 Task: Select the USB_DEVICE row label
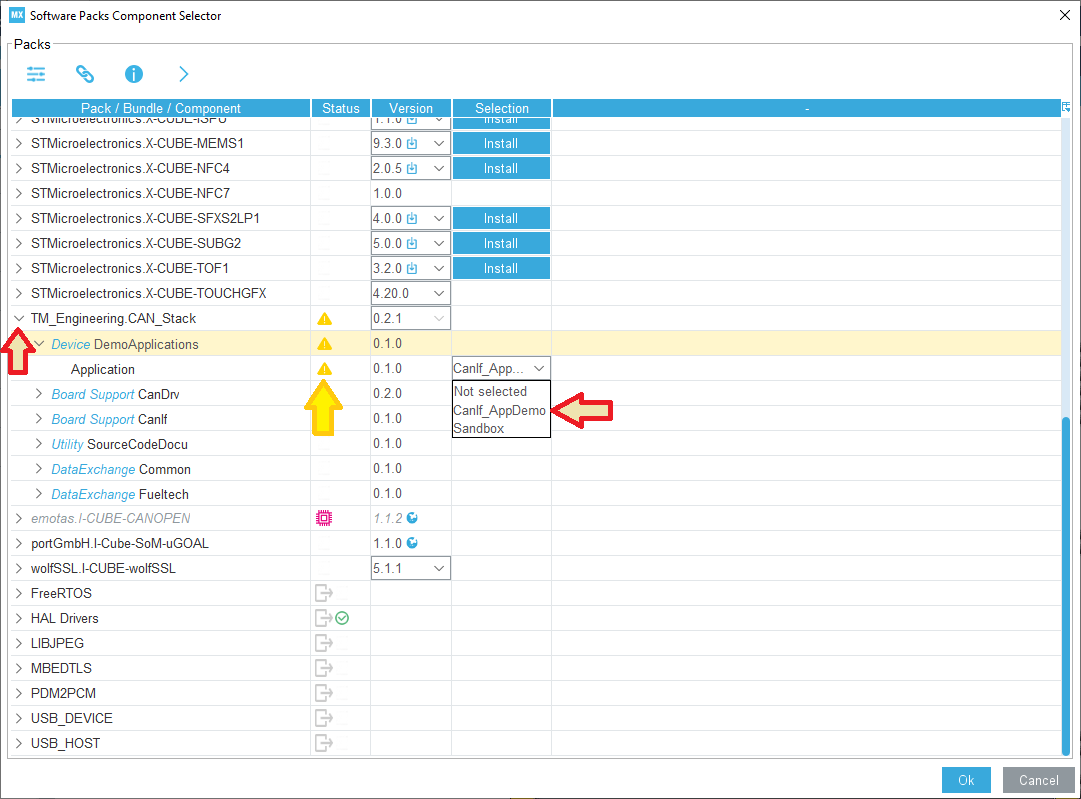click(72, 718)
